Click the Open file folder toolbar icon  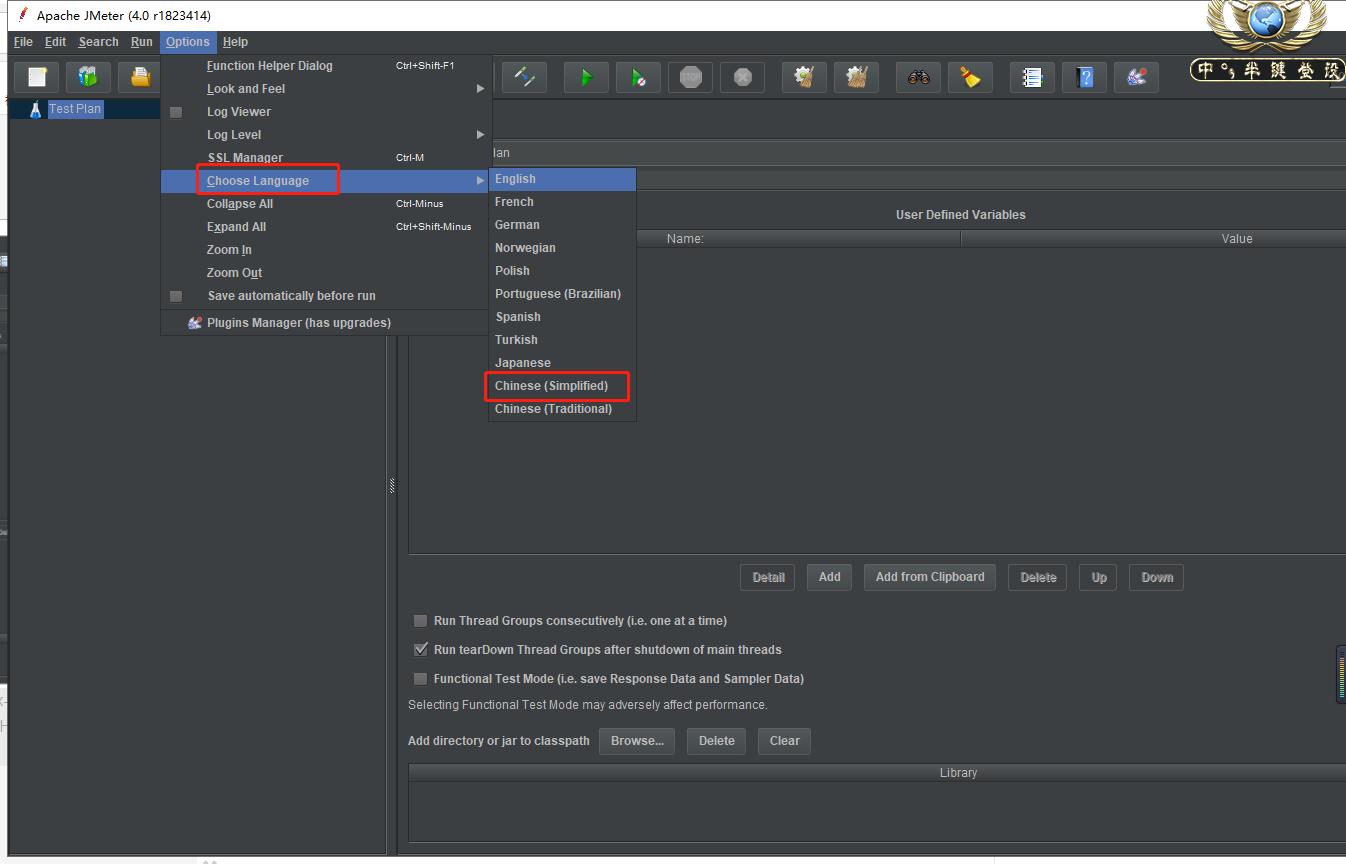click(140, 77)
